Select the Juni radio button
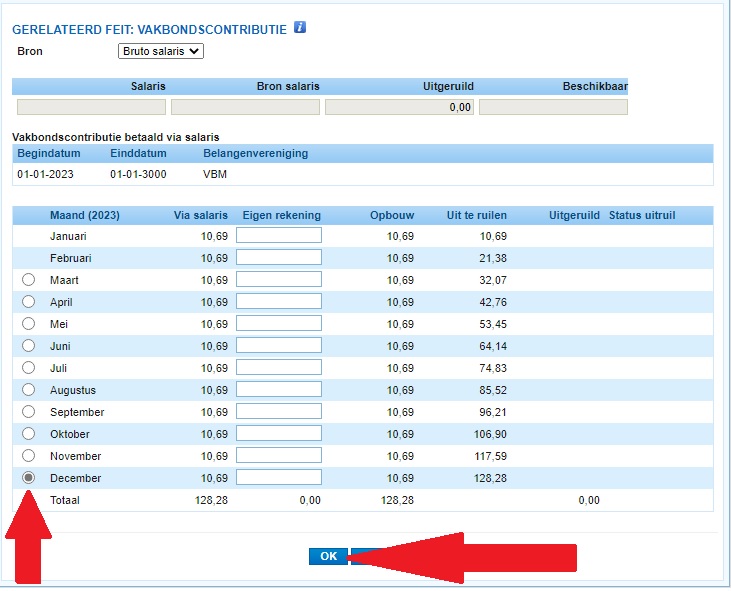Screen dimensions: 731x591 tap(28, 345)
